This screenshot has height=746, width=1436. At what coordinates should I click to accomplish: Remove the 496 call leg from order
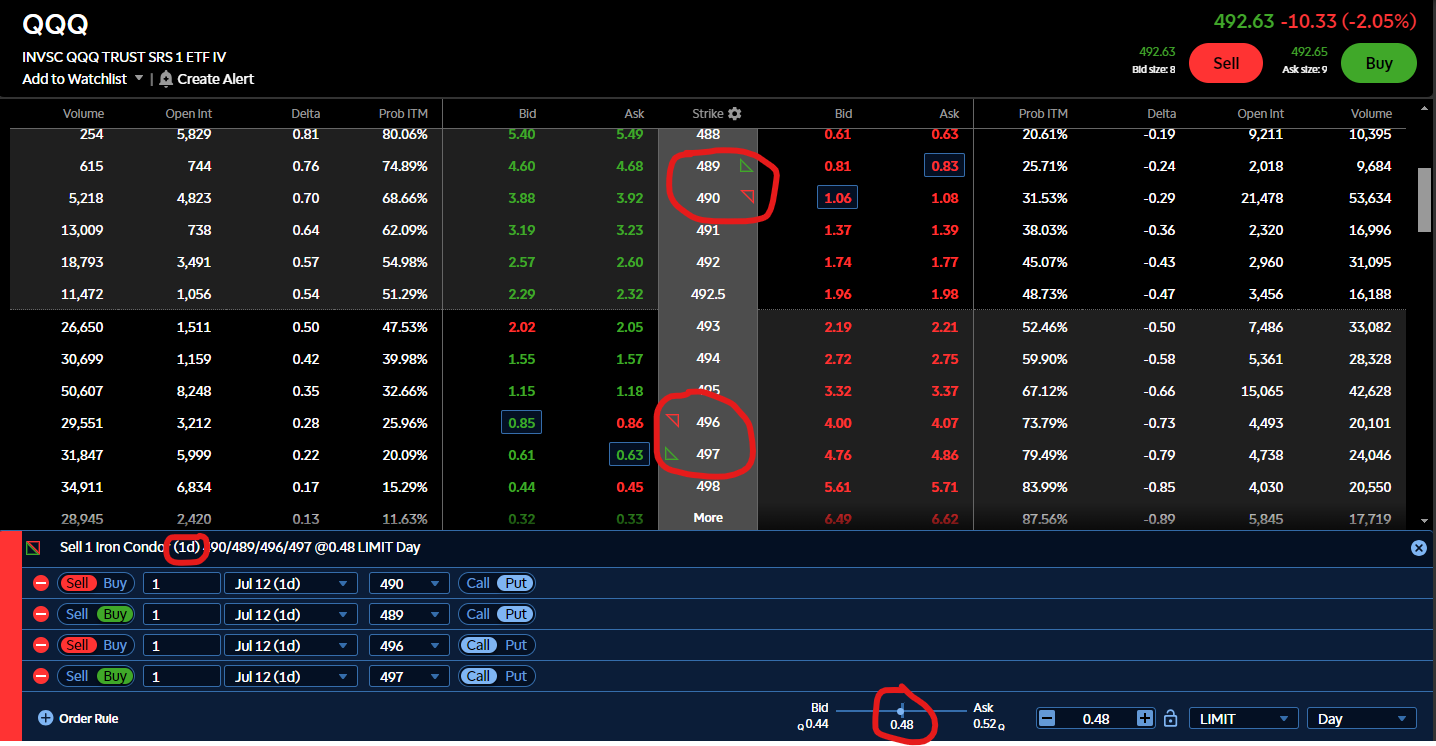[x=41, y=645]
